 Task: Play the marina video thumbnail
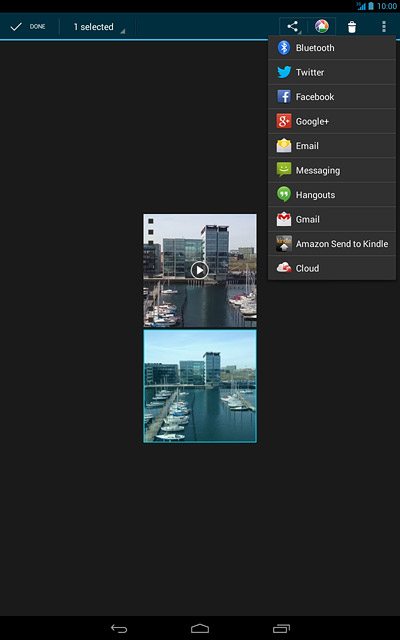click(200, 270)
